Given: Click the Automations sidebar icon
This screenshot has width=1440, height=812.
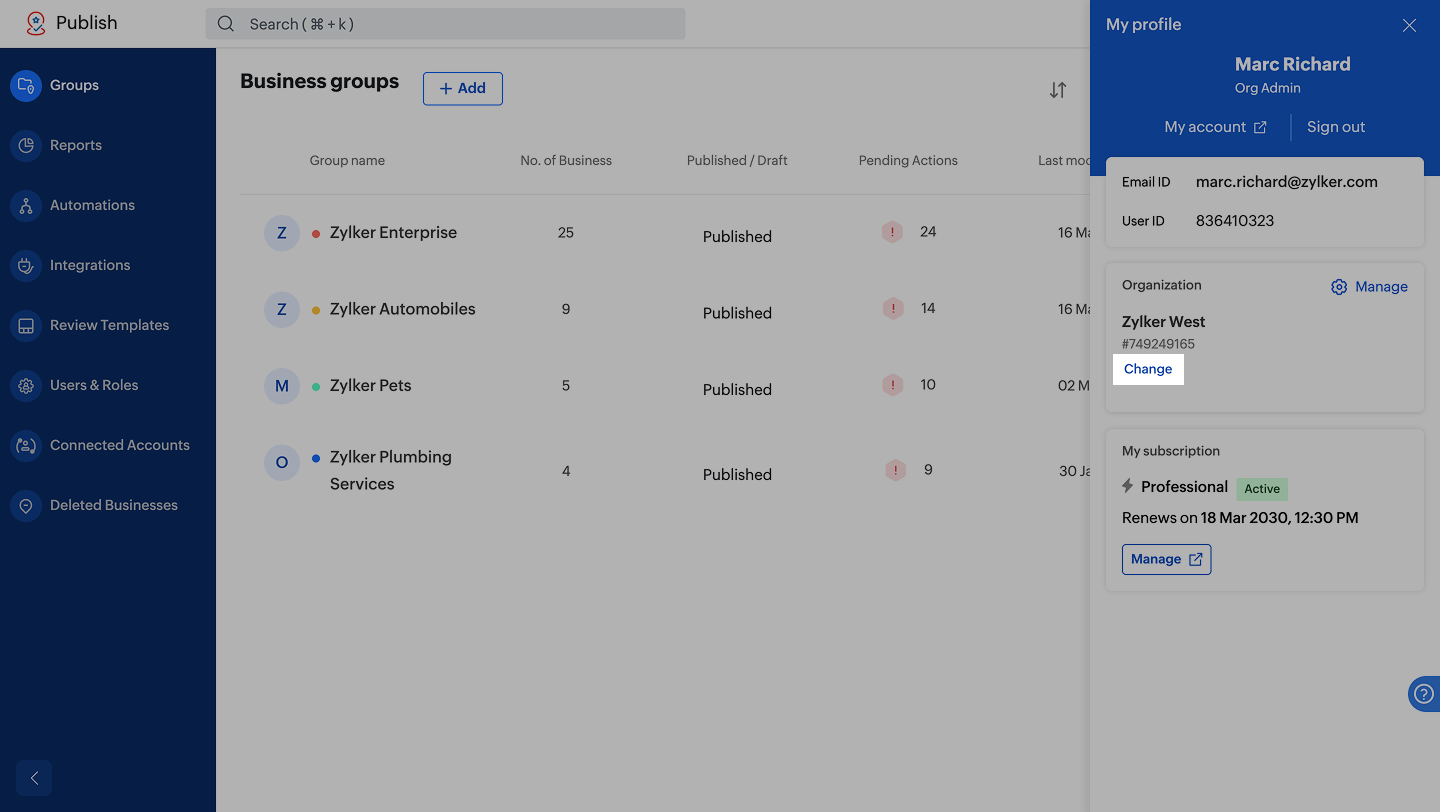Looking at the screenshot, I should click(x=26, y=205).
